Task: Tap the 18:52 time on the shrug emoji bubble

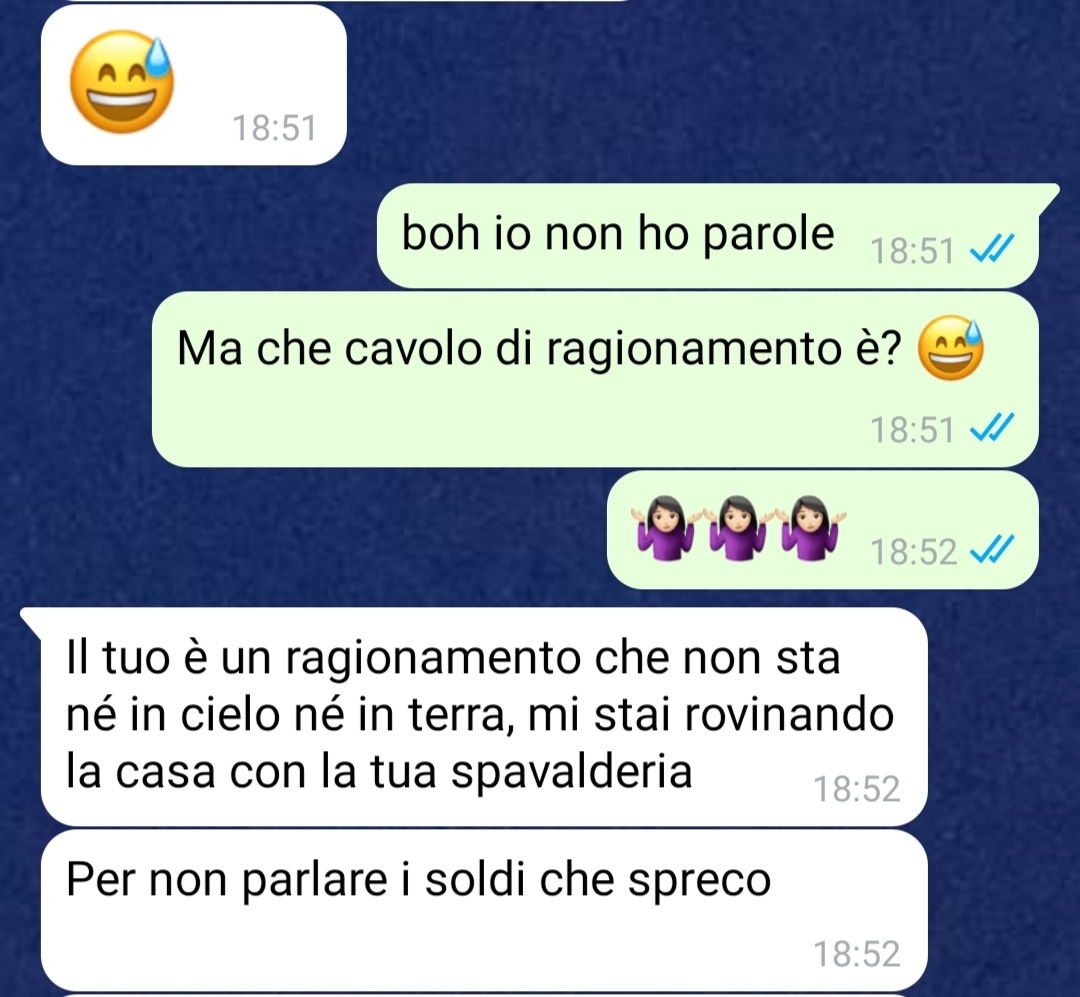Action: click(913, 552)
